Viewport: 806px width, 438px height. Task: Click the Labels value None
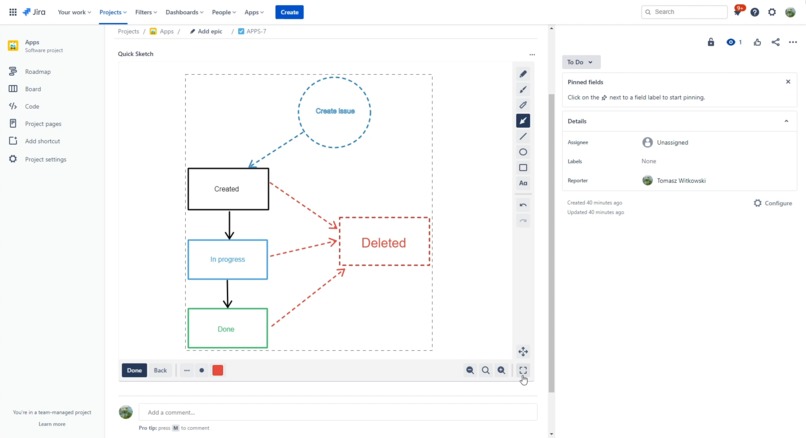(649, 161)
